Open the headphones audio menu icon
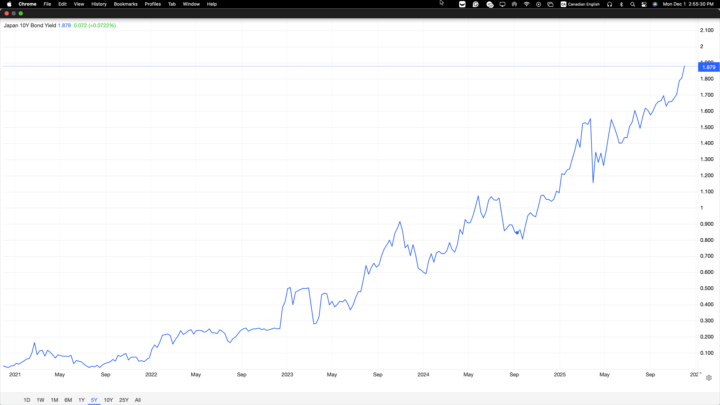The image size is (720, 405). click(609, 4)
